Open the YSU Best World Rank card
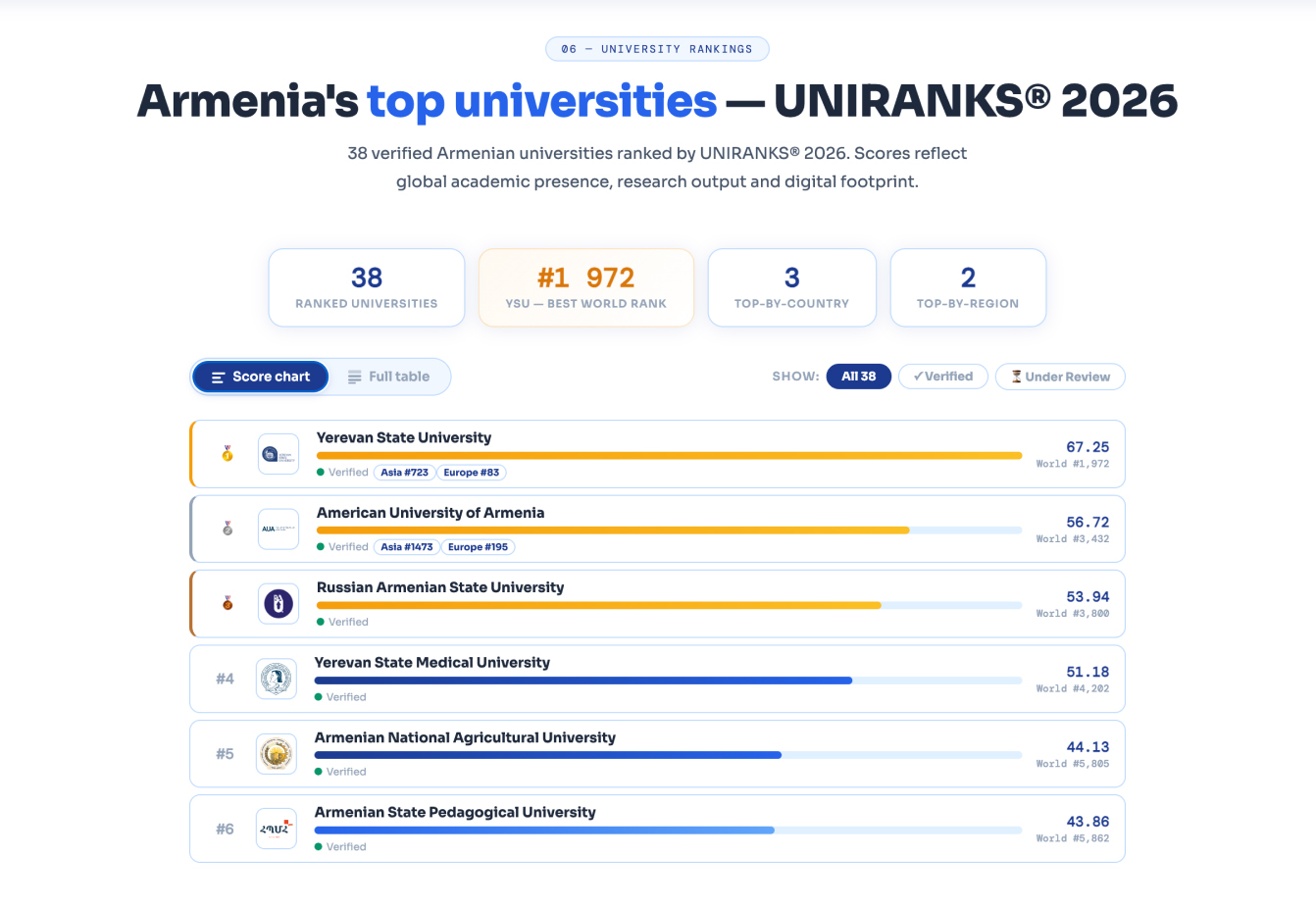The image size is (1316, 908). (586, 287)
